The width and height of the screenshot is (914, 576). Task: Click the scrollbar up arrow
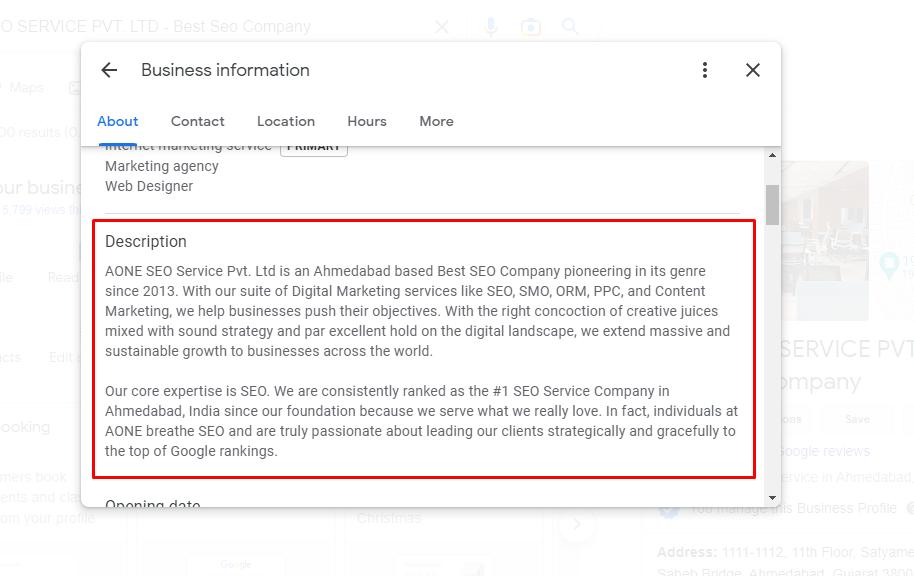(x=772, y=155)
